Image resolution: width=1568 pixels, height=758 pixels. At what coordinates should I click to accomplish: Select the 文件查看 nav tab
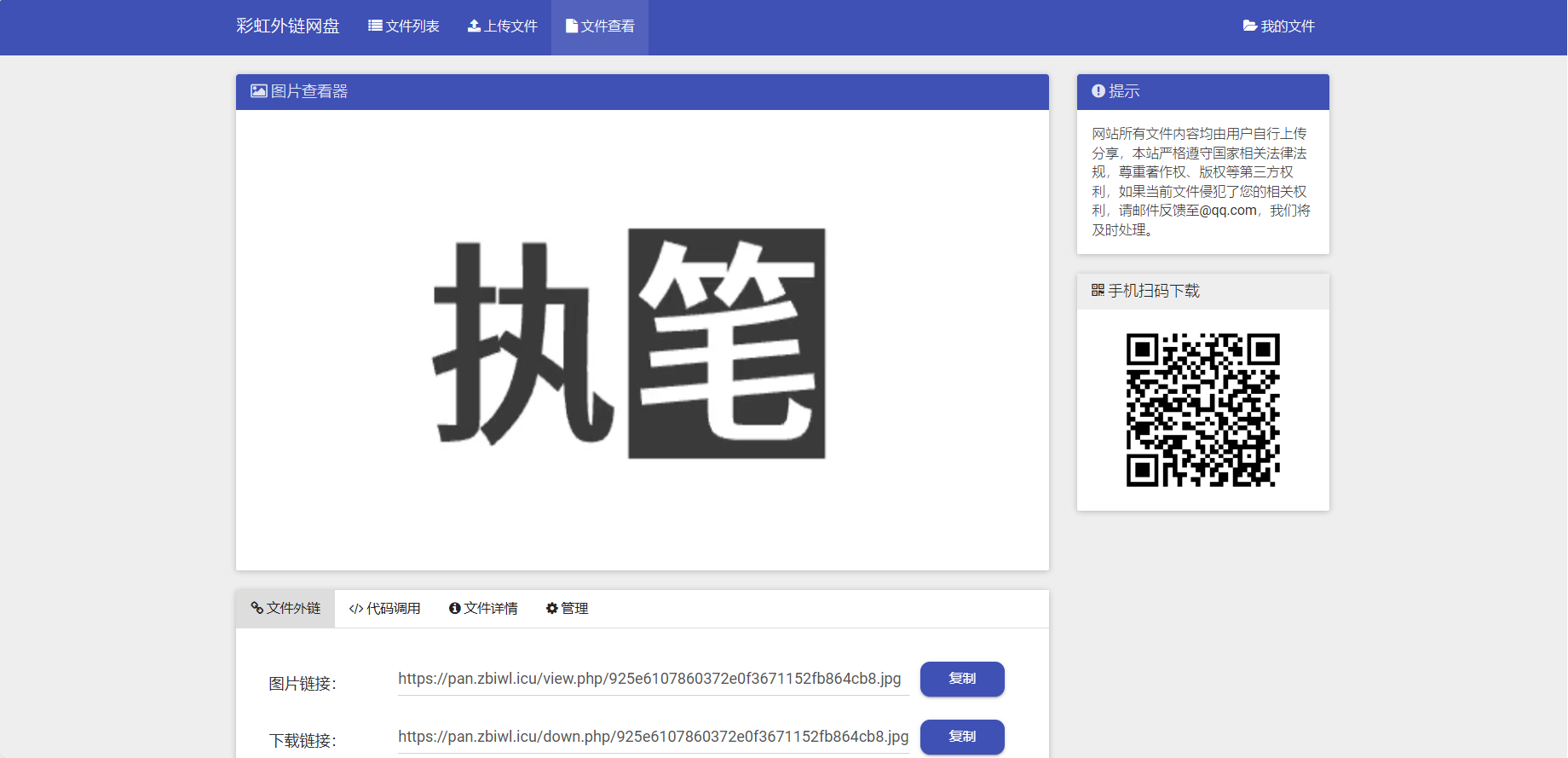pyautogui.click(x=600, y=26)
